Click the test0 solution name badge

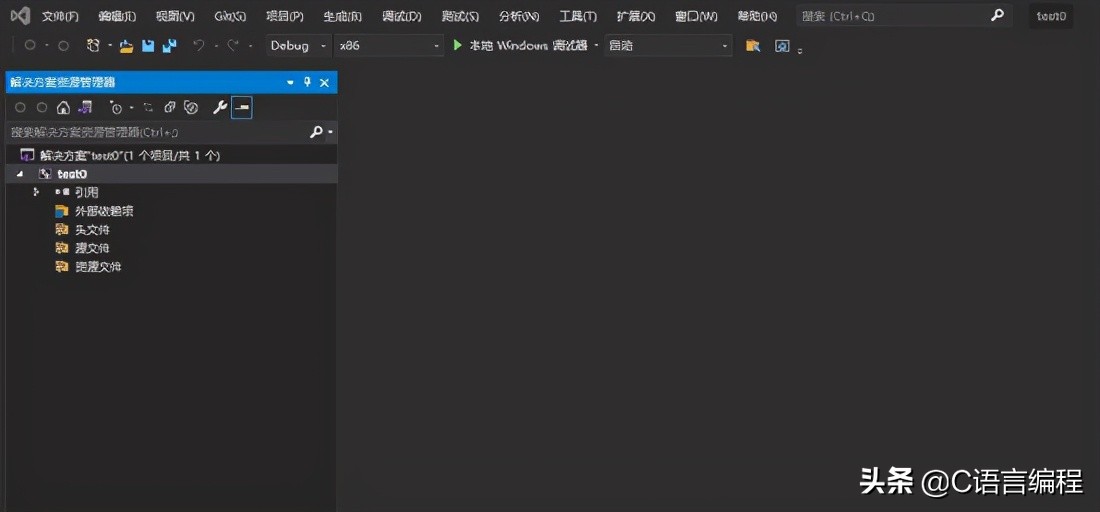[x=1052, y=16]
